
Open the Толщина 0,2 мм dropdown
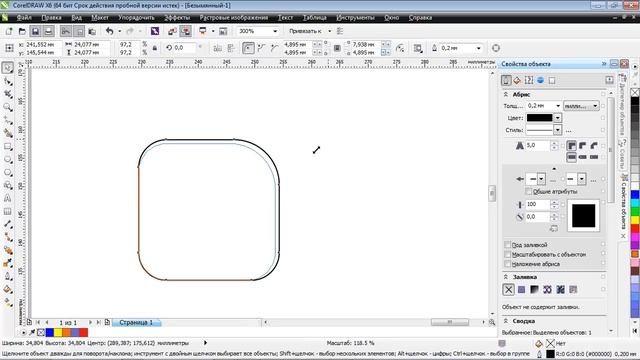558,106
